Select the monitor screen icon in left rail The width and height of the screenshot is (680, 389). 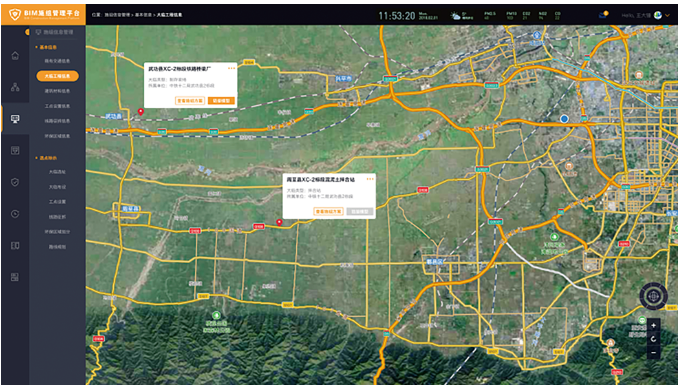[x=15, y=119]
